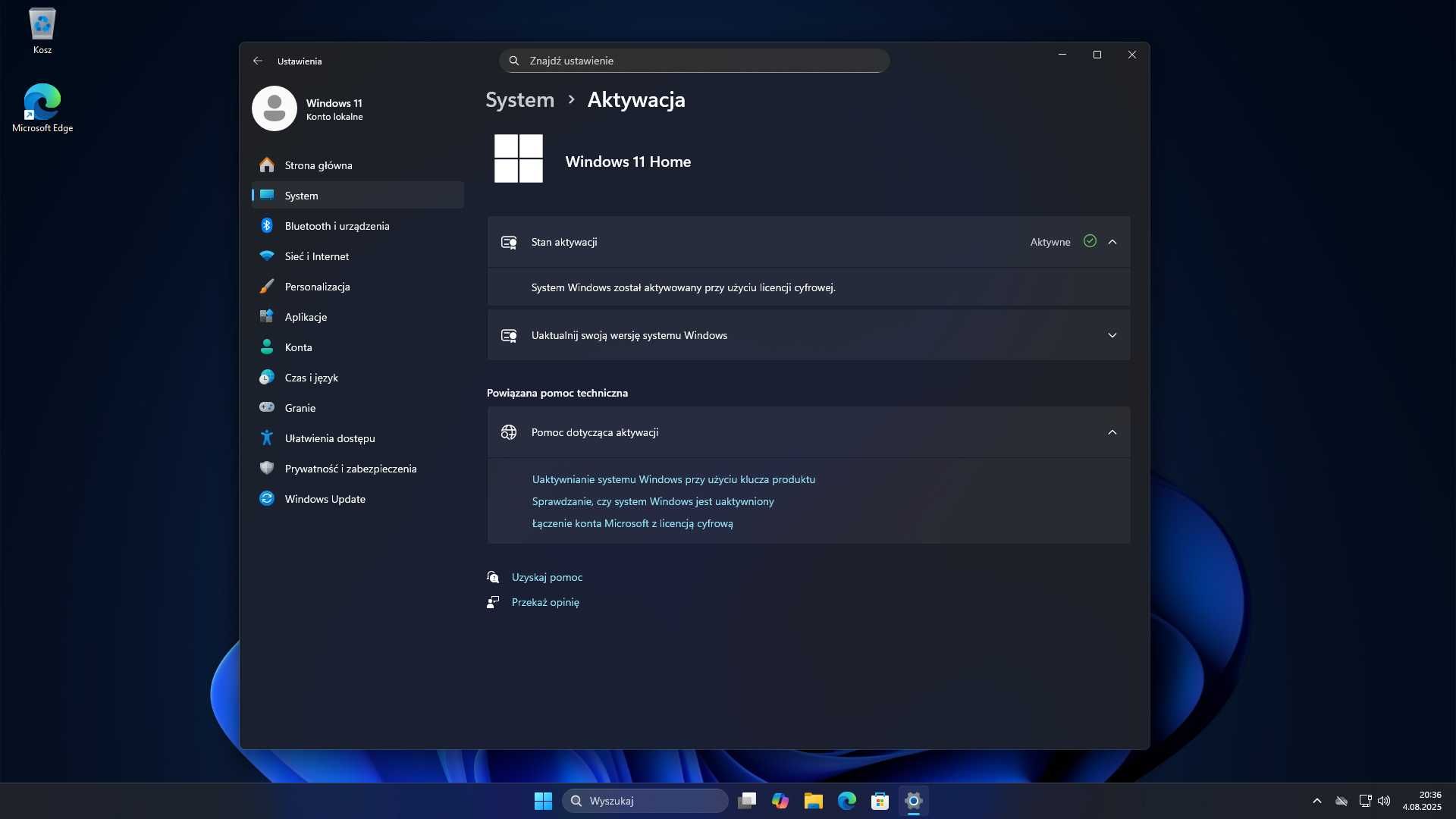Screen dimensions: 1456x819
Task: Go to Sieć i Internet settings
Action: (x=357, y=256)
